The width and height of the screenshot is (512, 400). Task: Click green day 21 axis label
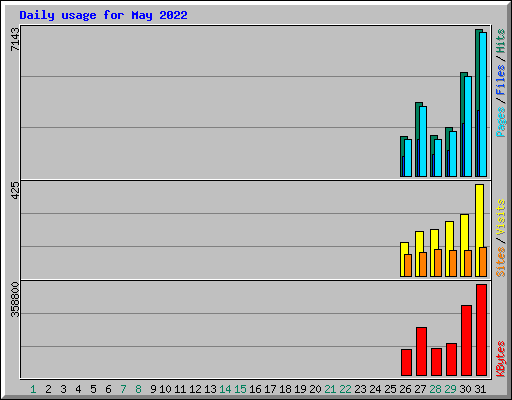pos(330,389)
